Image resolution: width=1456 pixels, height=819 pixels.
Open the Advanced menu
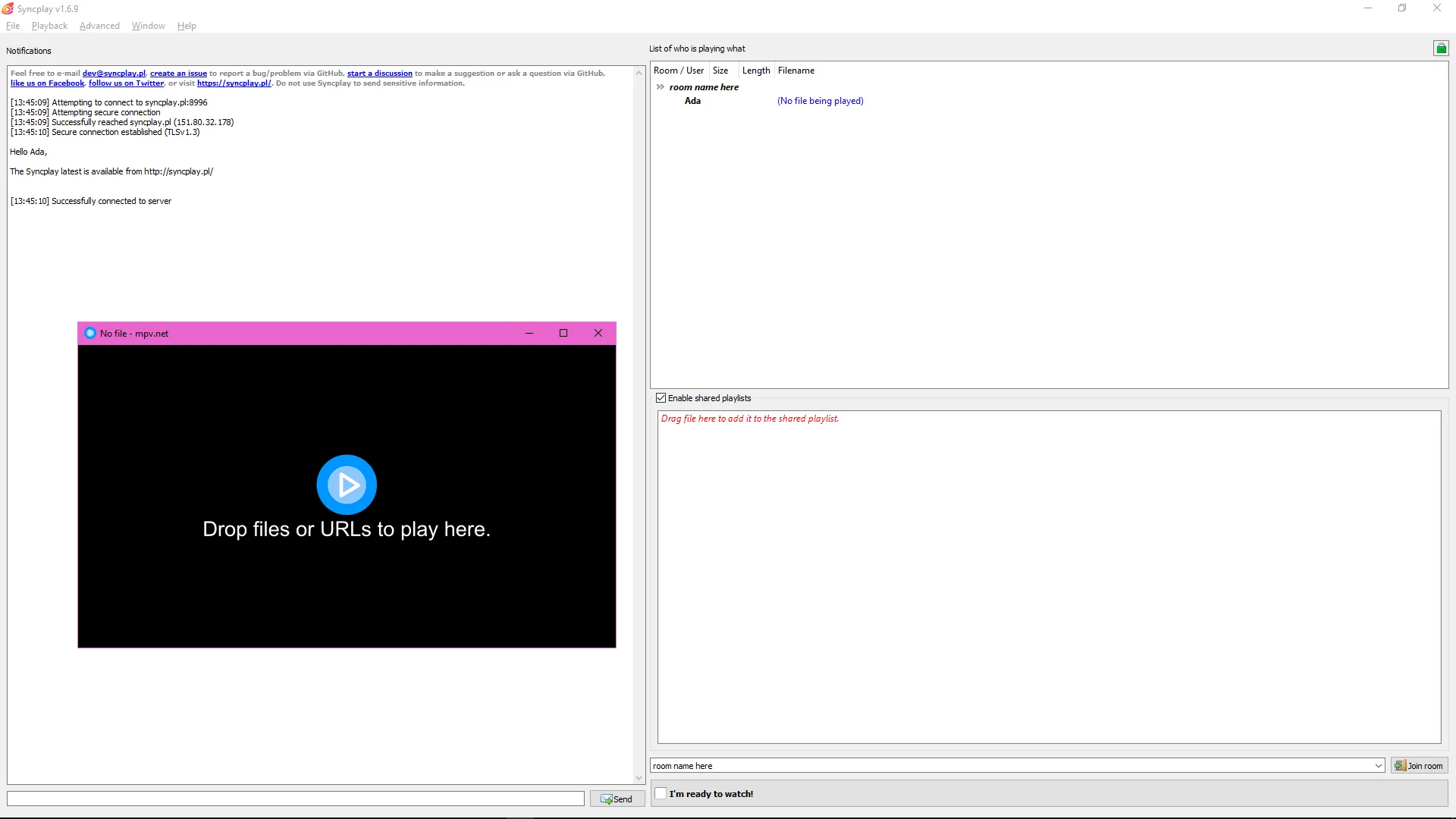click(x=99, y=25)
